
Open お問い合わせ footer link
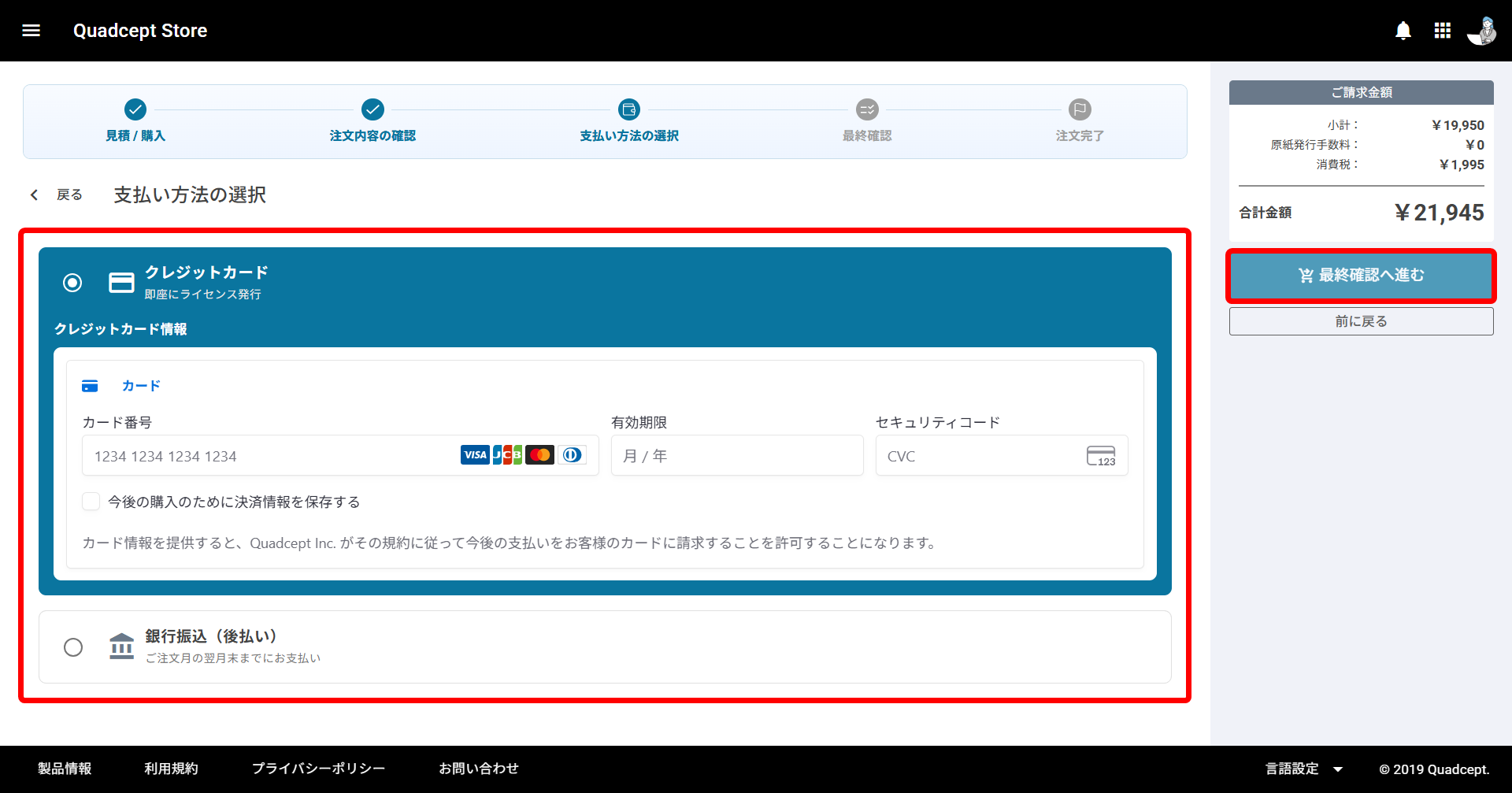coord(479,769)
